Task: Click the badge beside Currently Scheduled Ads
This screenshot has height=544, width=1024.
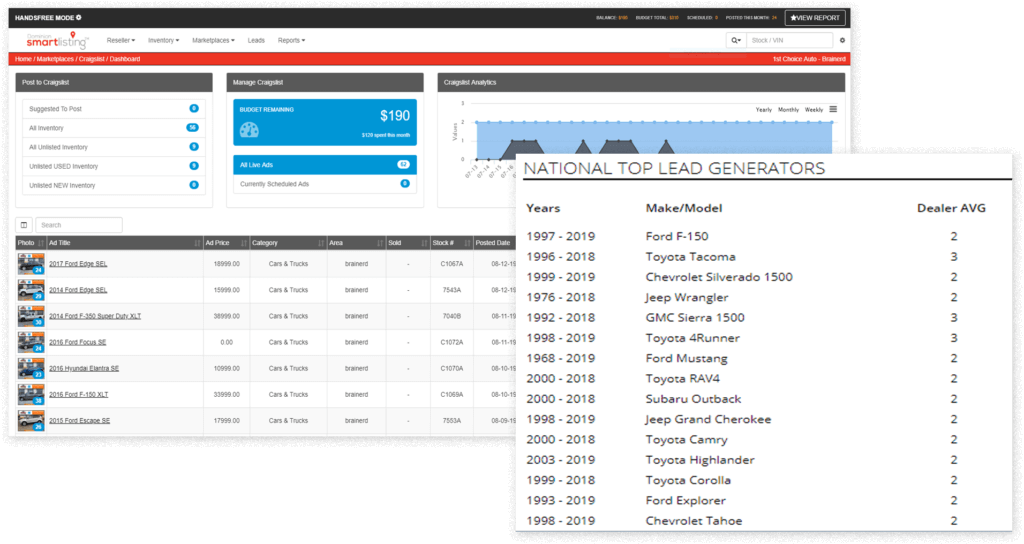Action: point(405,184)
